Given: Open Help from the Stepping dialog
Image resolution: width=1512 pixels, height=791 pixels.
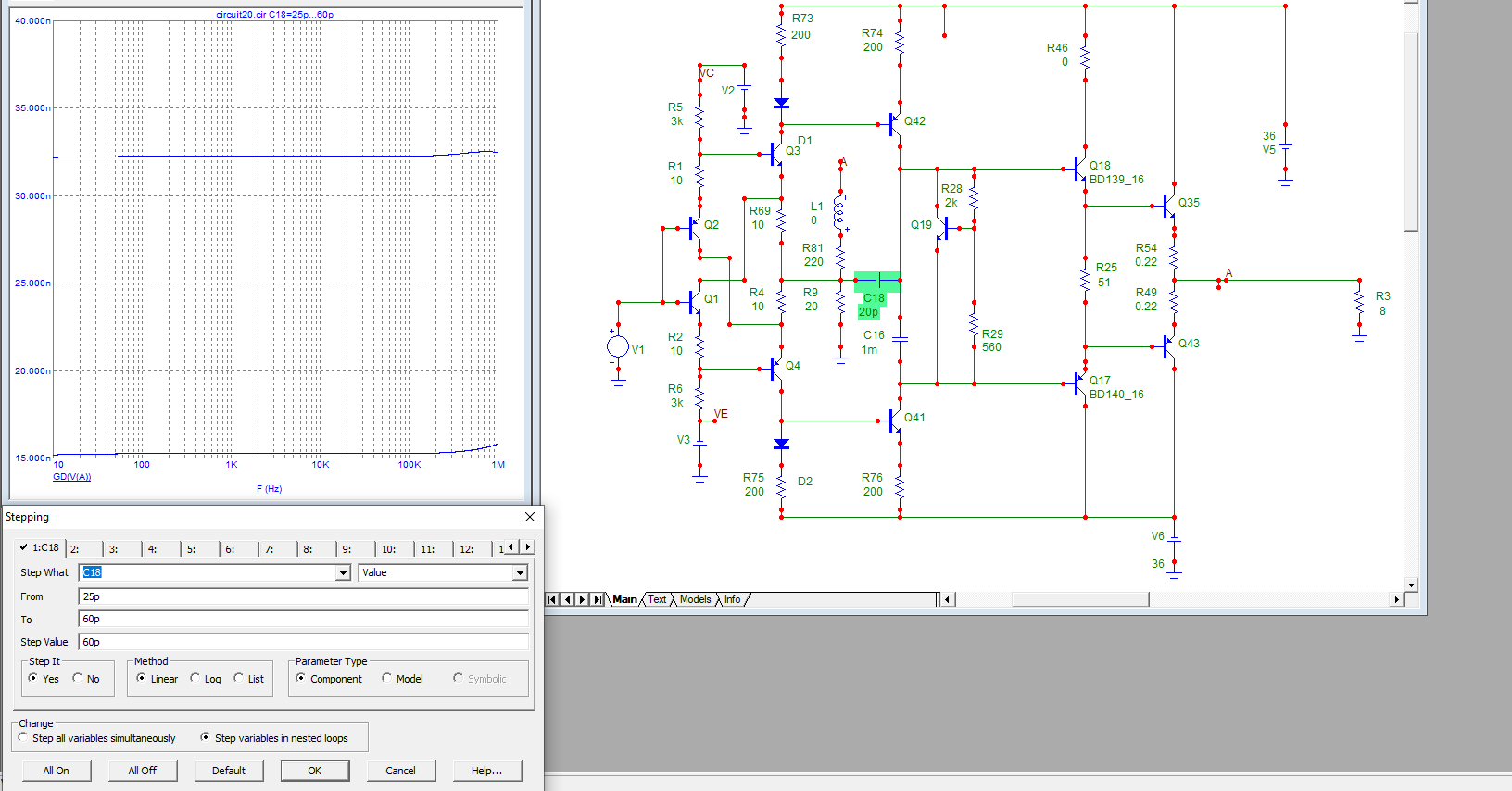Looking at the screenshot, I should coord(487,771).
